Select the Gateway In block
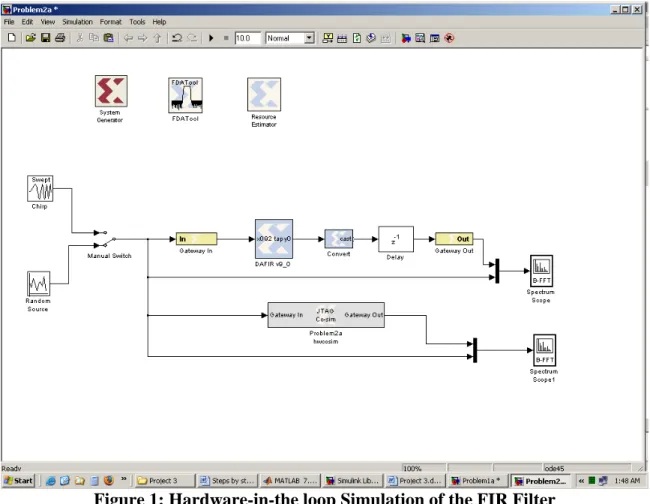The height and width of the screenshot is (504, 650). pyautogui.click(x=196, y=239)
